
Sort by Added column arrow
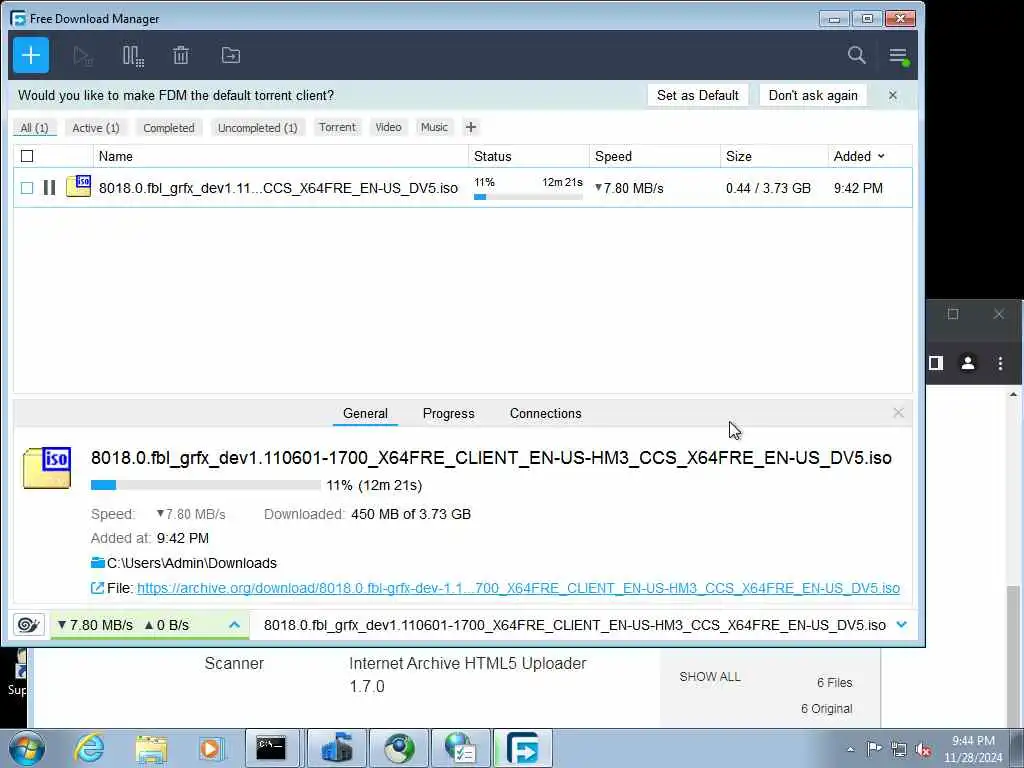pyautogui.click(x=881, y=156)
